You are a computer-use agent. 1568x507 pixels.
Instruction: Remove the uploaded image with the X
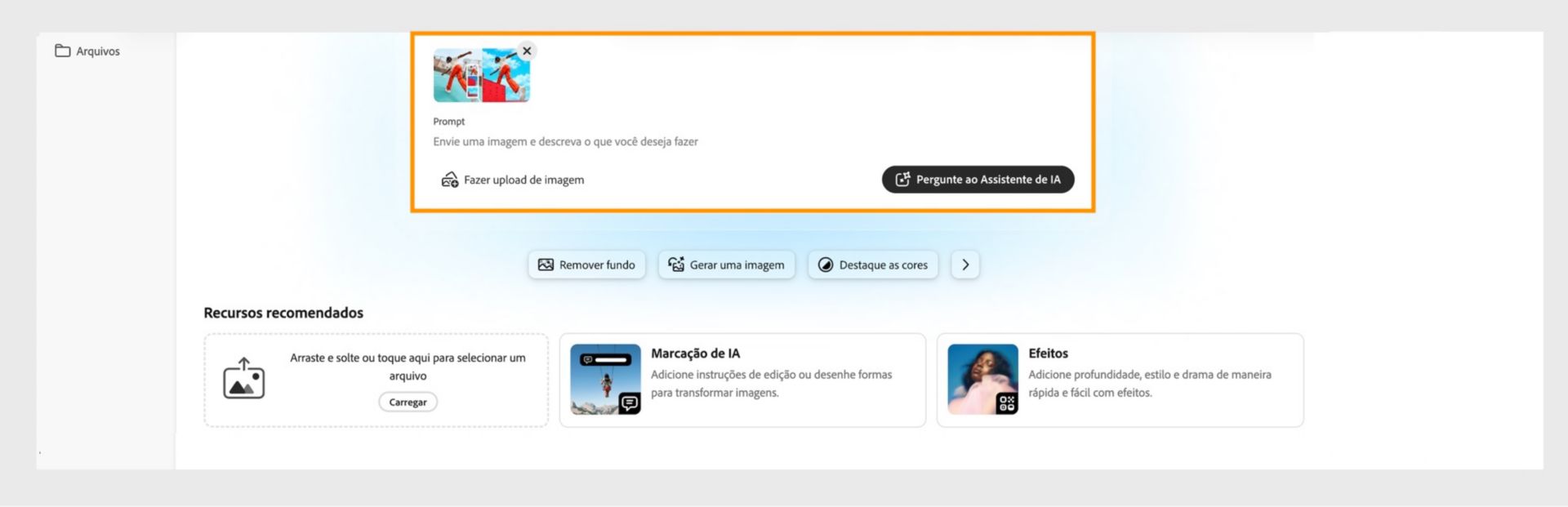pyautogui.click(x=527, y=51)
